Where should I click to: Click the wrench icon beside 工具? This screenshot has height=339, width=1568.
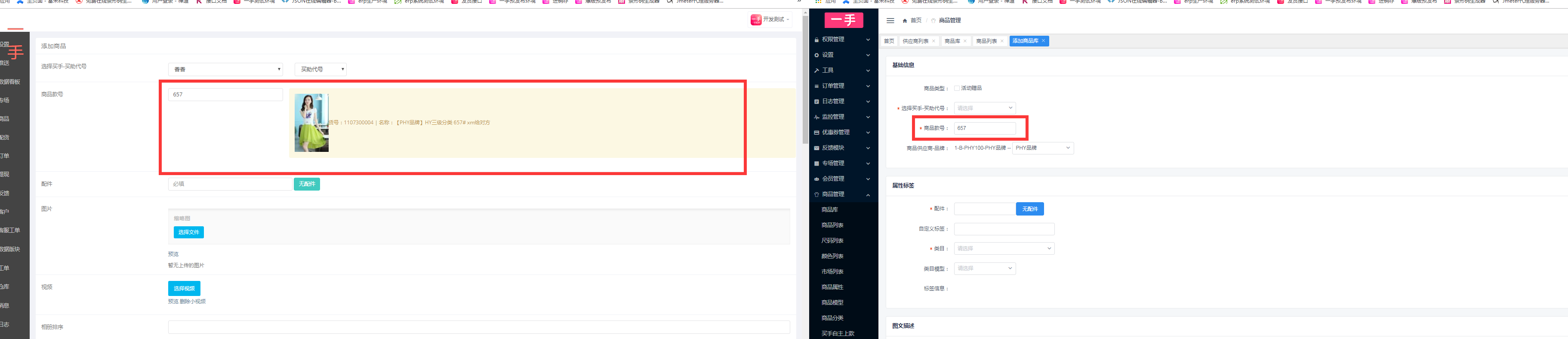pos(816,71)
